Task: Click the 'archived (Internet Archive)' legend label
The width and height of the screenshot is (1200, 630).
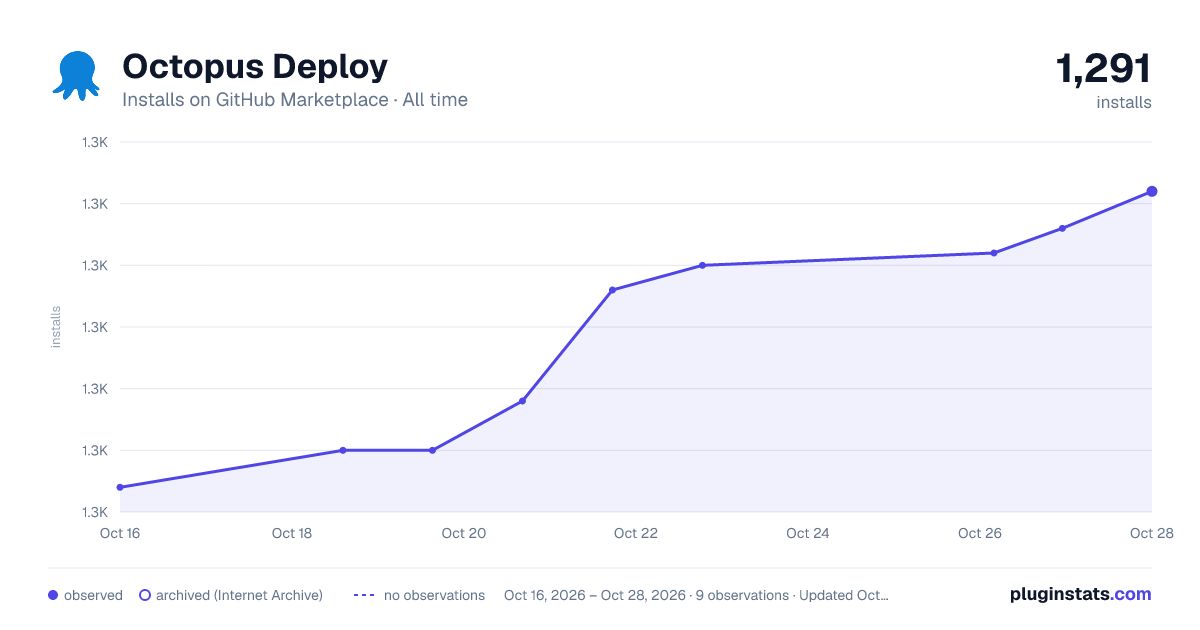Action: tap(239, 595)
